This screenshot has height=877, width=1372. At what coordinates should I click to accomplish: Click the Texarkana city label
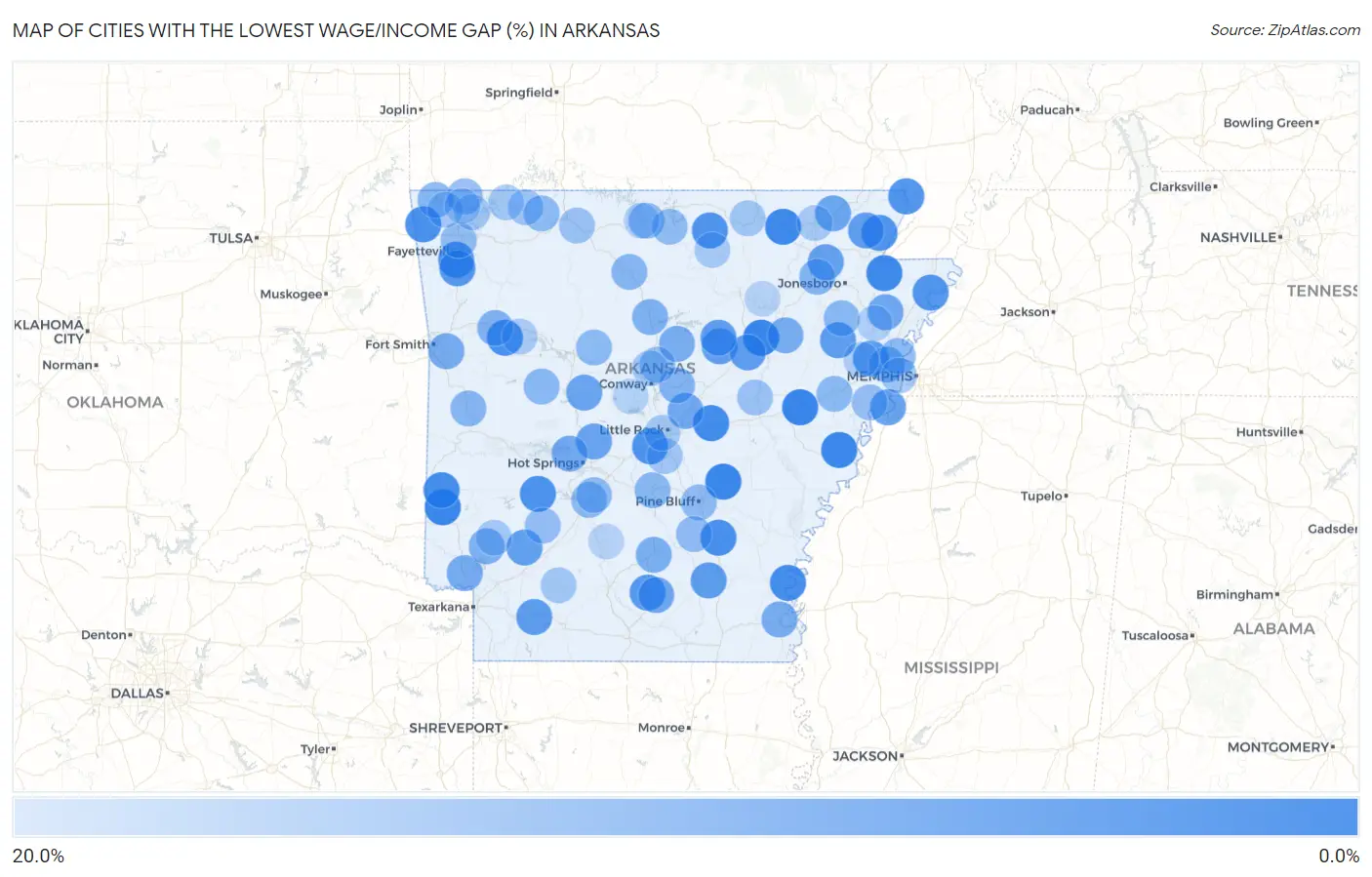(x=439, y=607)
